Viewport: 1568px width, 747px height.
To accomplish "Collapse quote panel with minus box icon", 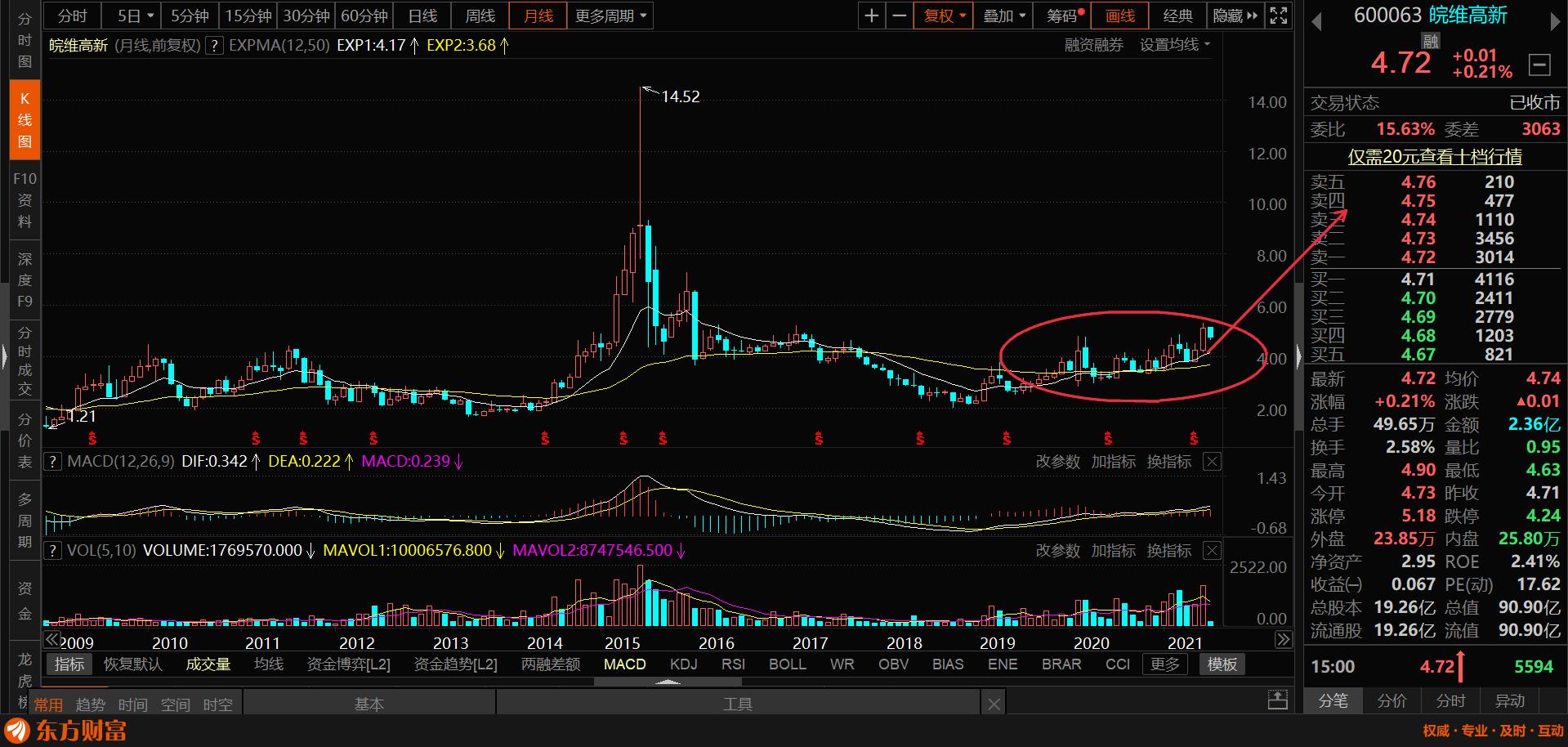I will (x=1539, y=65).
